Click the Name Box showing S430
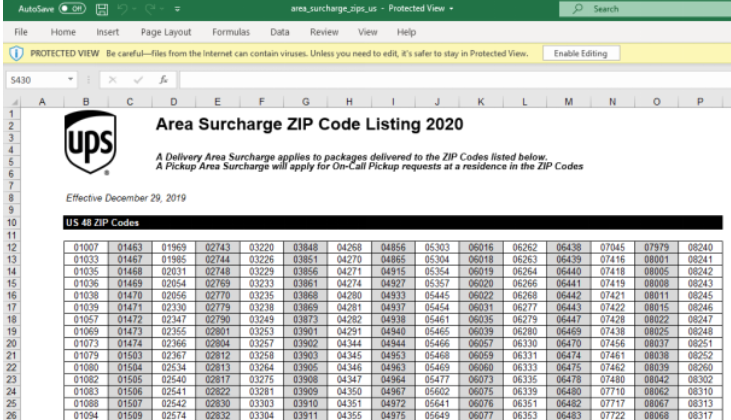 (36, 80)
